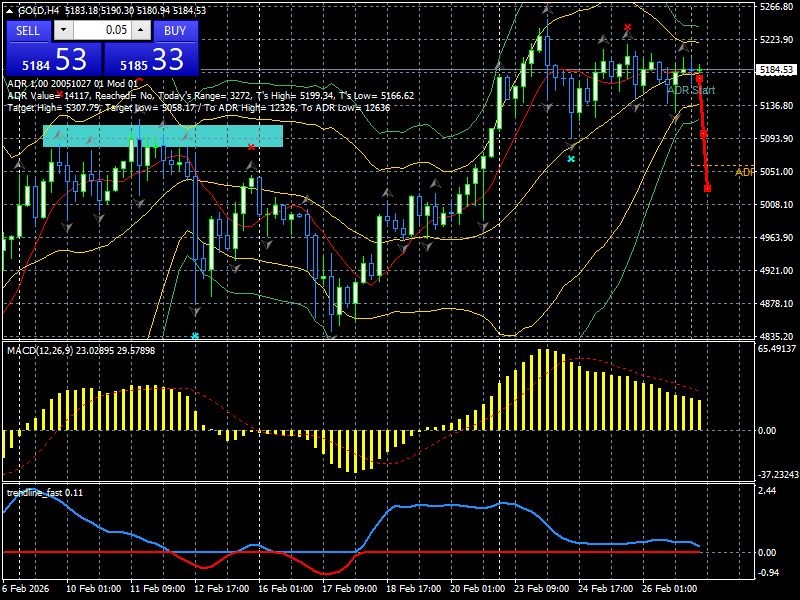
Task: Click the '11 Feb 09:00' time label
Action: (158, 589)
